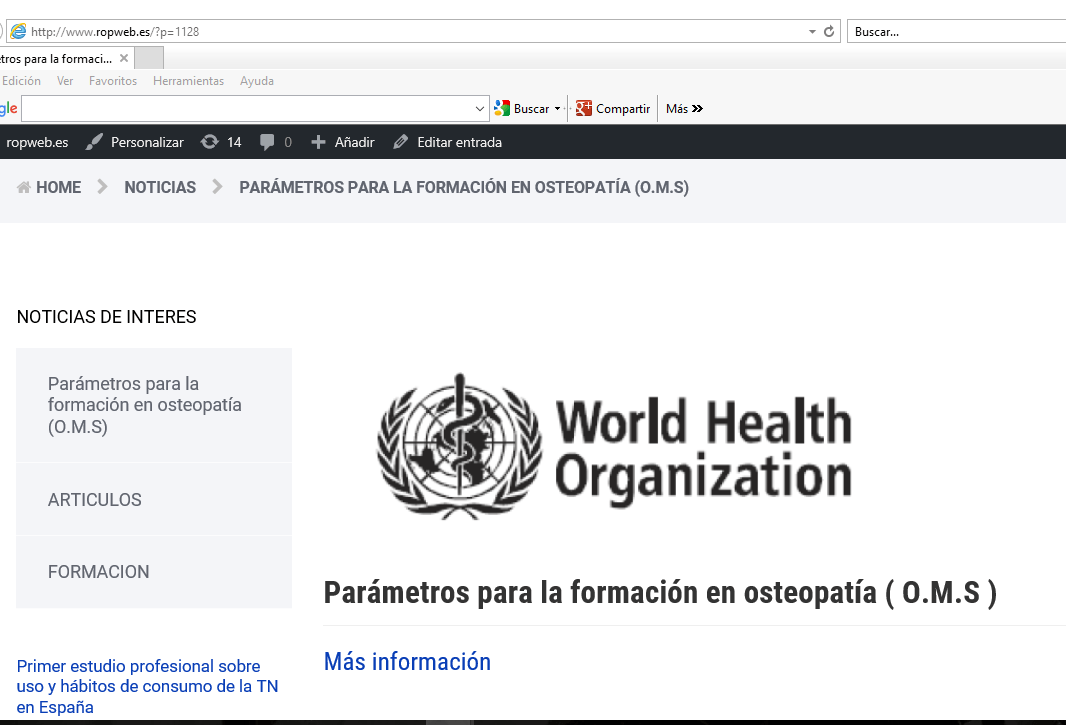Click the Google+ Compartir button

(613, 109)
